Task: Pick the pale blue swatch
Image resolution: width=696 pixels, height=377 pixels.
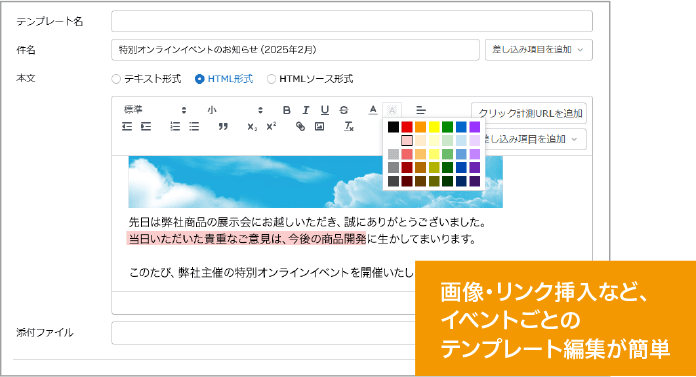Action: [461, 141]
